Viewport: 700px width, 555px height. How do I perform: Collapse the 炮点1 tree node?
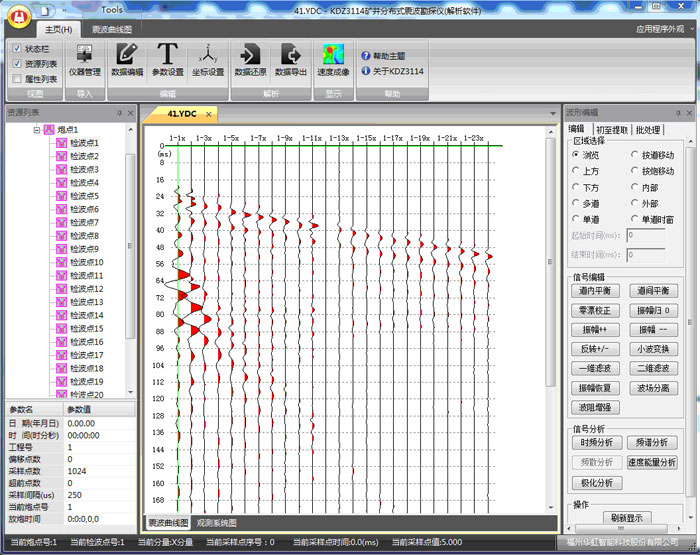37,131
